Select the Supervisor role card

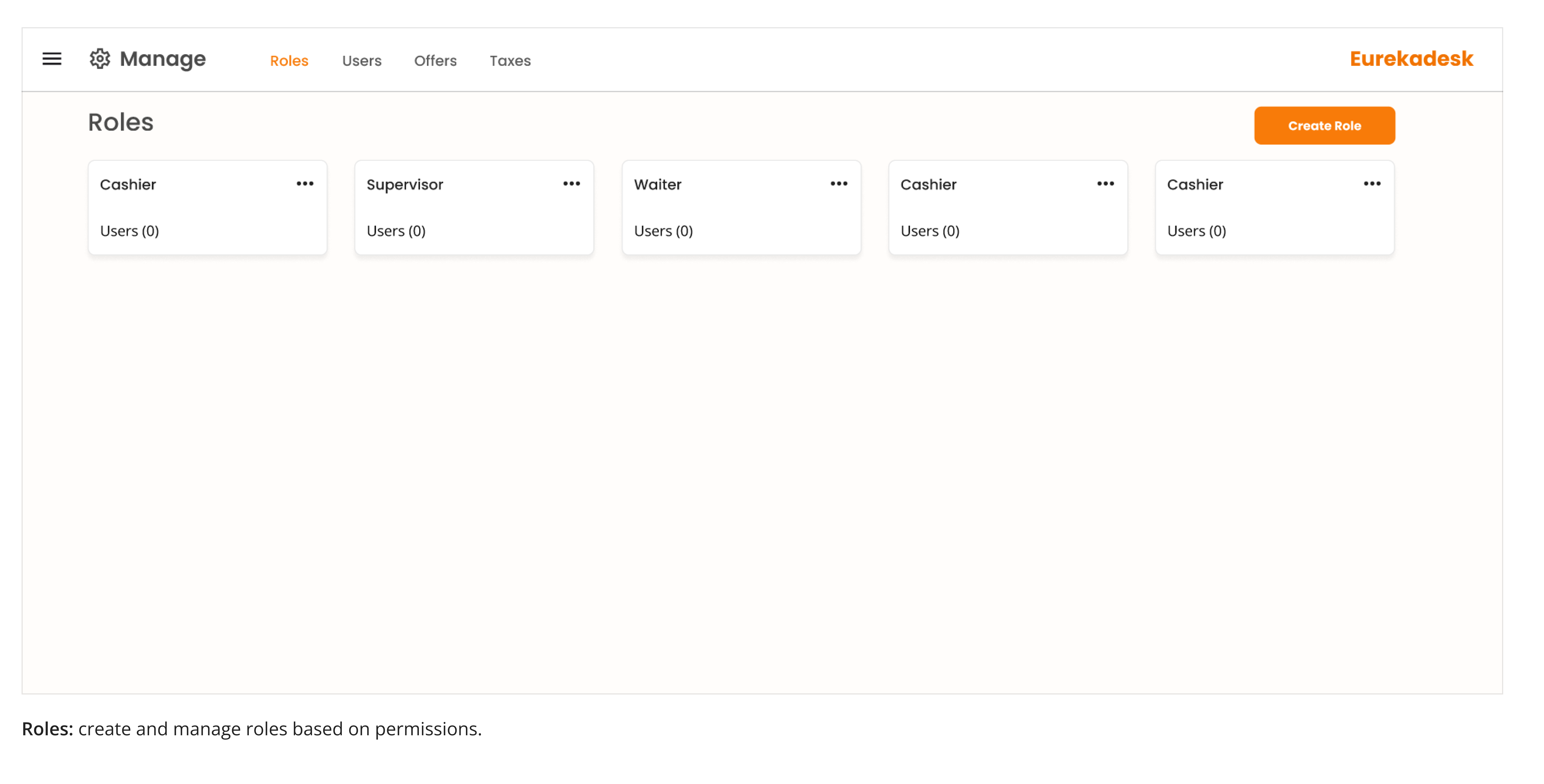pyautogui.click(x=474, y=207)
